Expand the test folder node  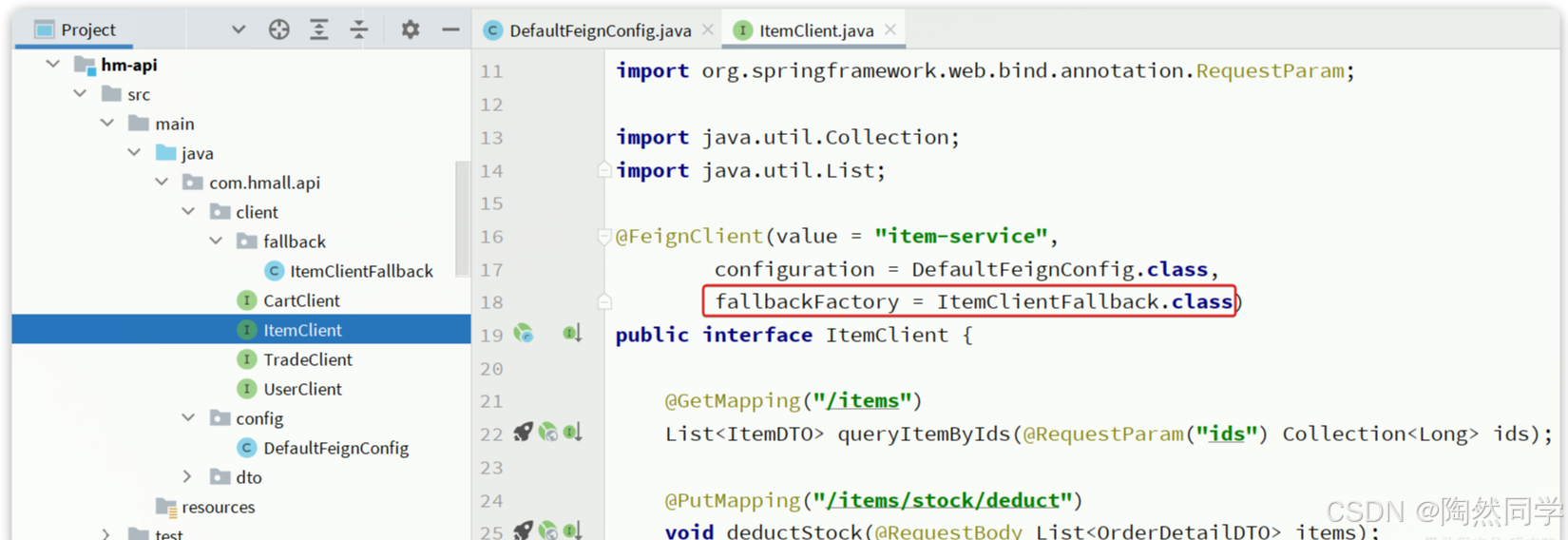click(x=107, y=534)
